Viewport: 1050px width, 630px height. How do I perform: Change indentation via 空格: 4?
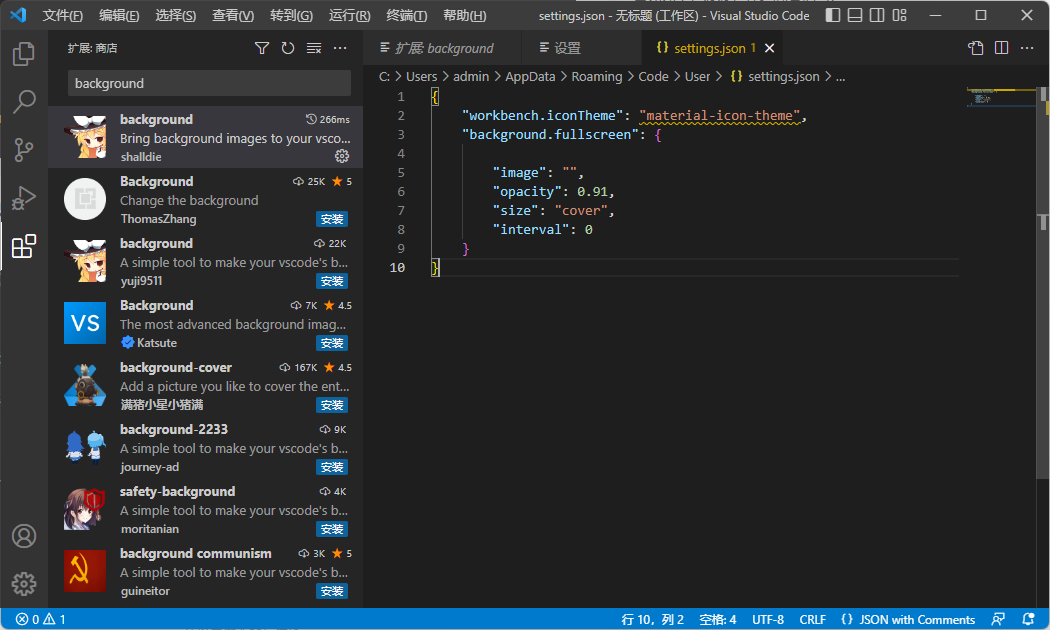point(717,619)
